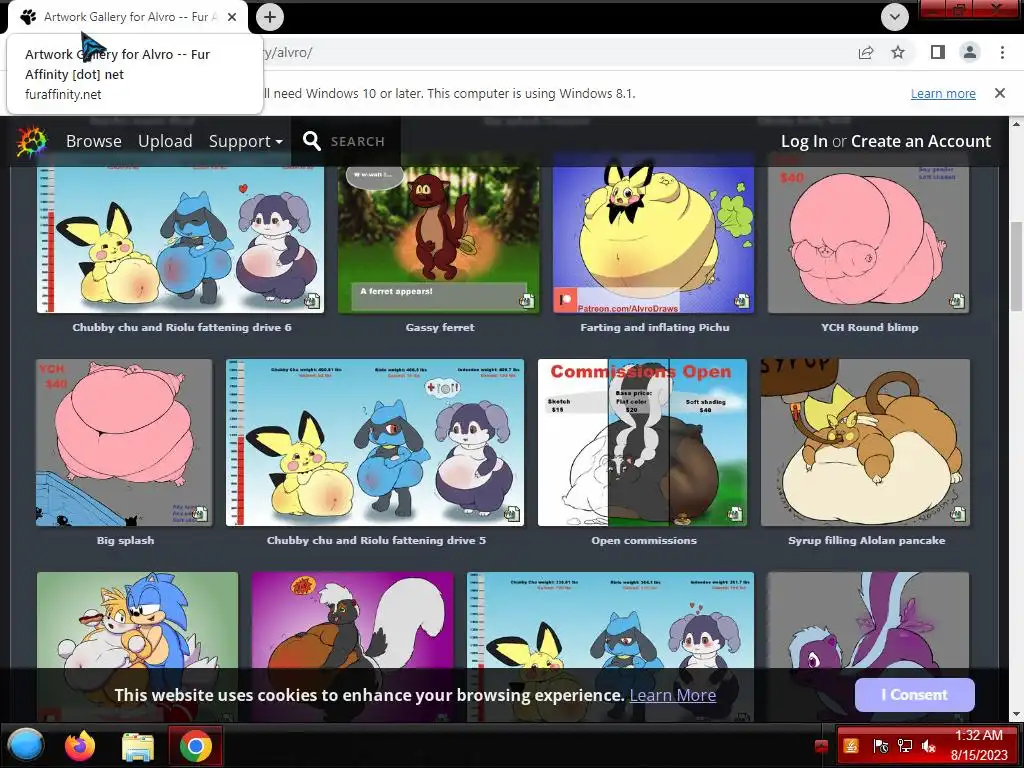Click file type icon on fattening drive 5 thumbnail

tap(511, 513)
